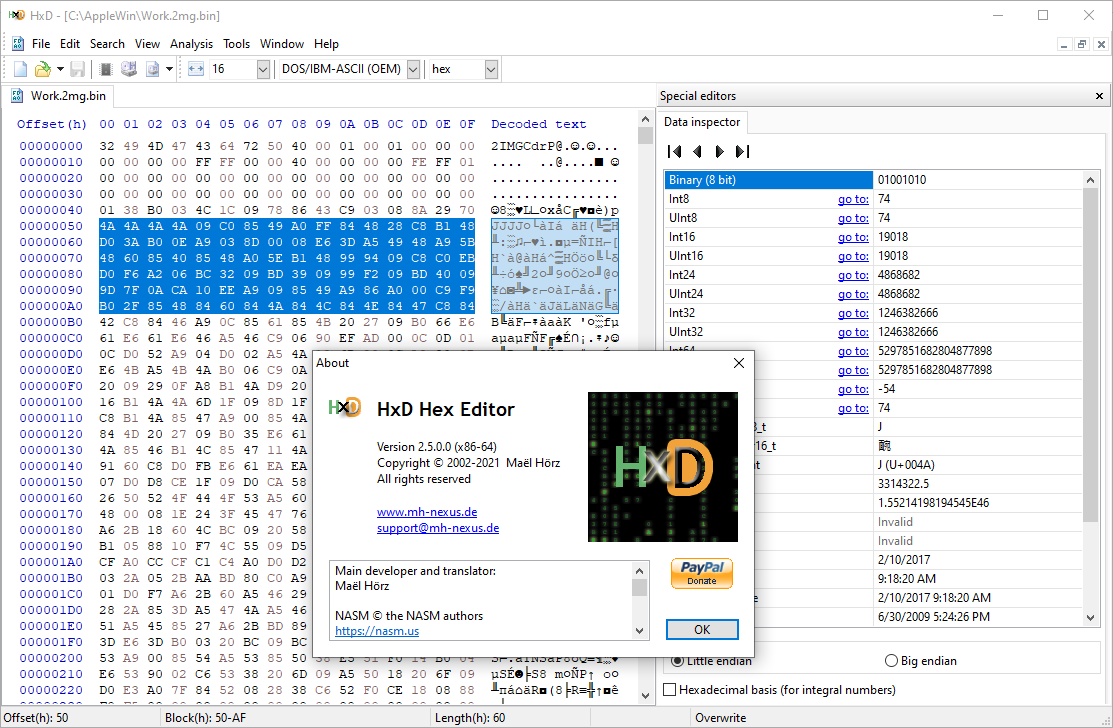Open the DOS/IBM-ASCII (OEM) charset dropdown
Screen dimensions: 1113x728
click(413, 69)
